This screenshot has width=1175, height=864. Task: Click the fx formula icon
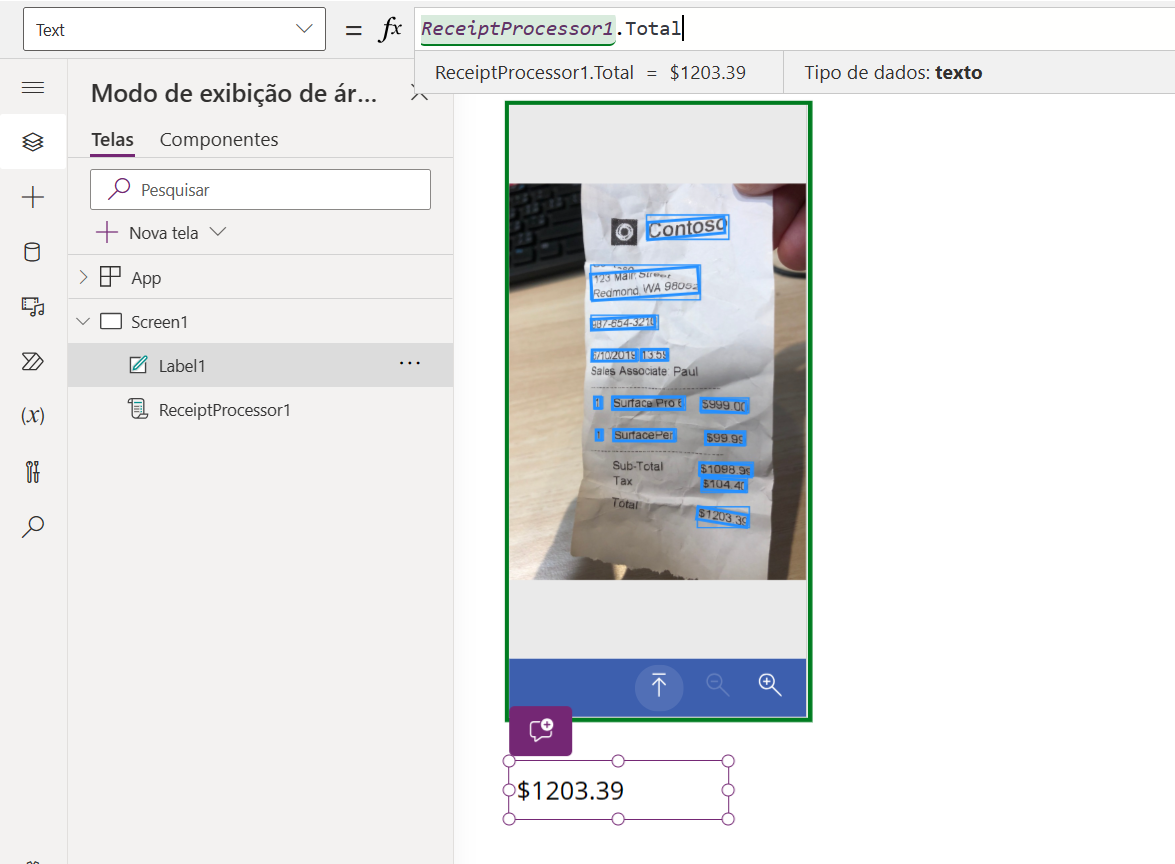coord(390,29)
